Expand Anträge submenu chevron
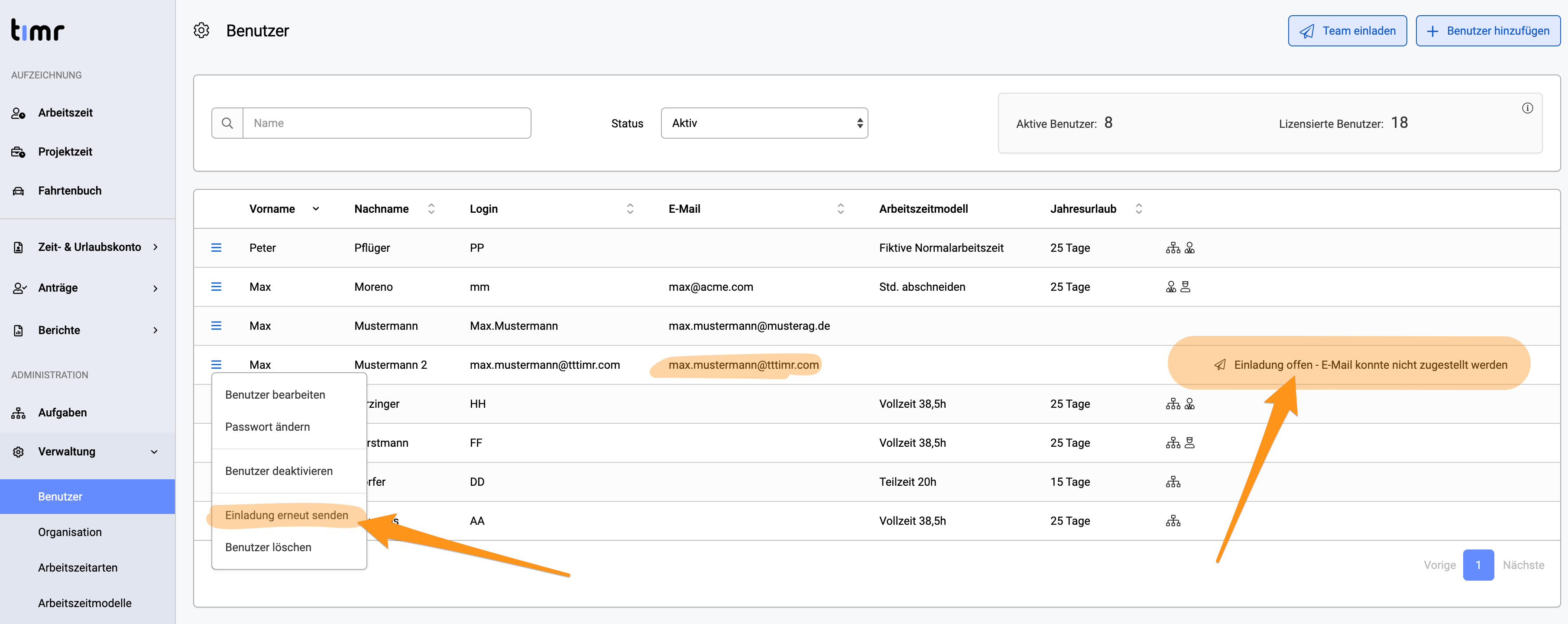Screen dimensions: 1568x624 point(155,288)
